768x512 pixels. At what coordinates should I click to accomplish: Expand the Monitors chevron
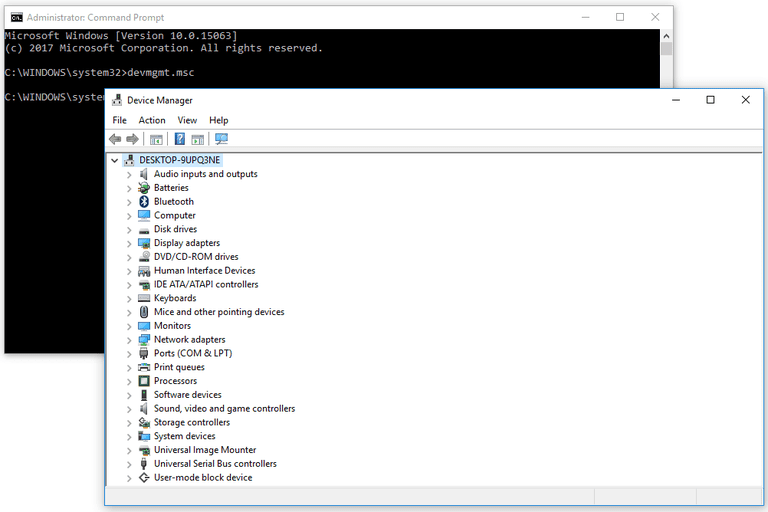[x=129, y=326]
